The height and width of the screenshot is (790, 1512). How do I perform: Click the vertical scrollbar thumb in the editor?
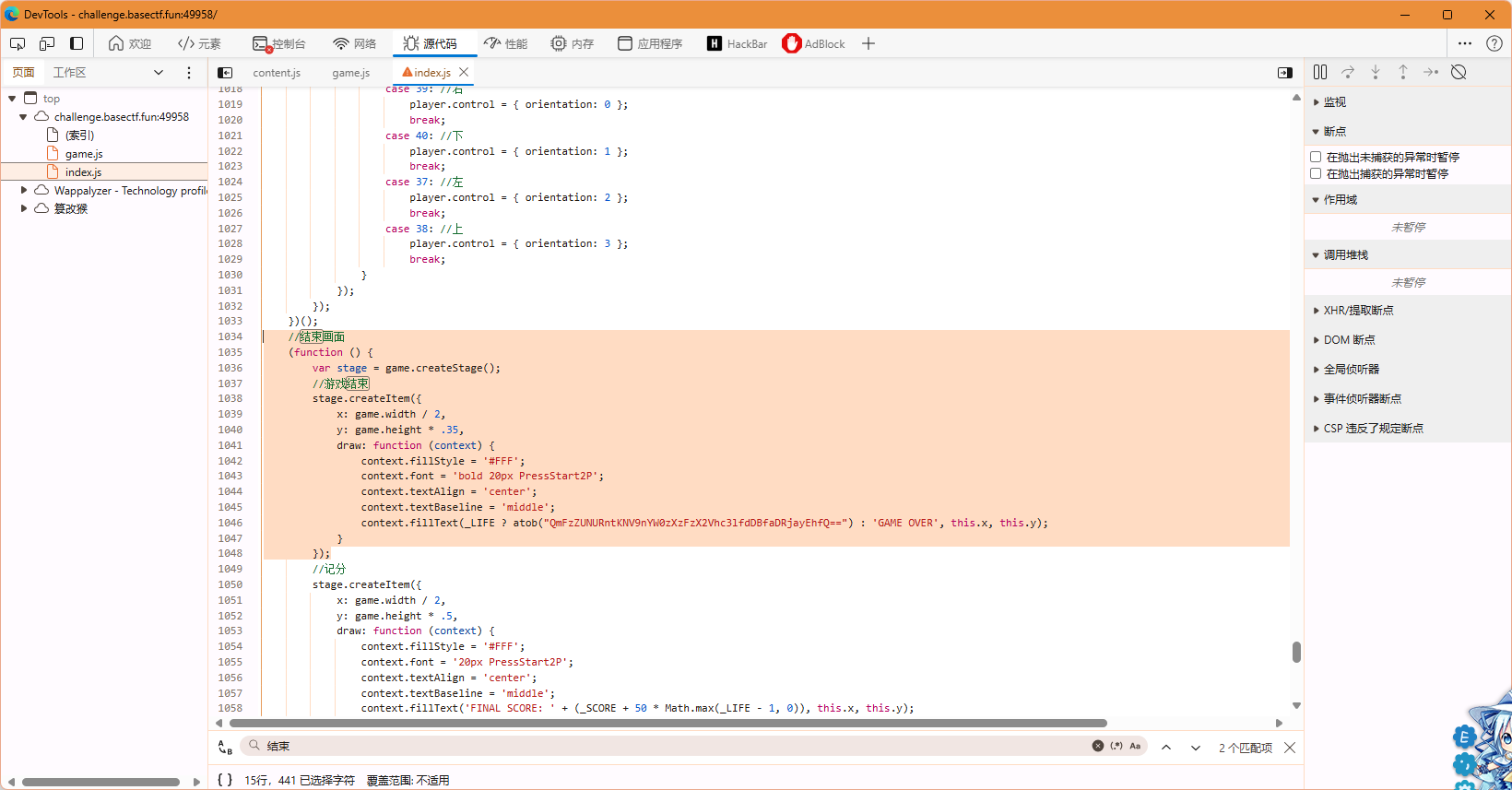[x=1296, y=652]
